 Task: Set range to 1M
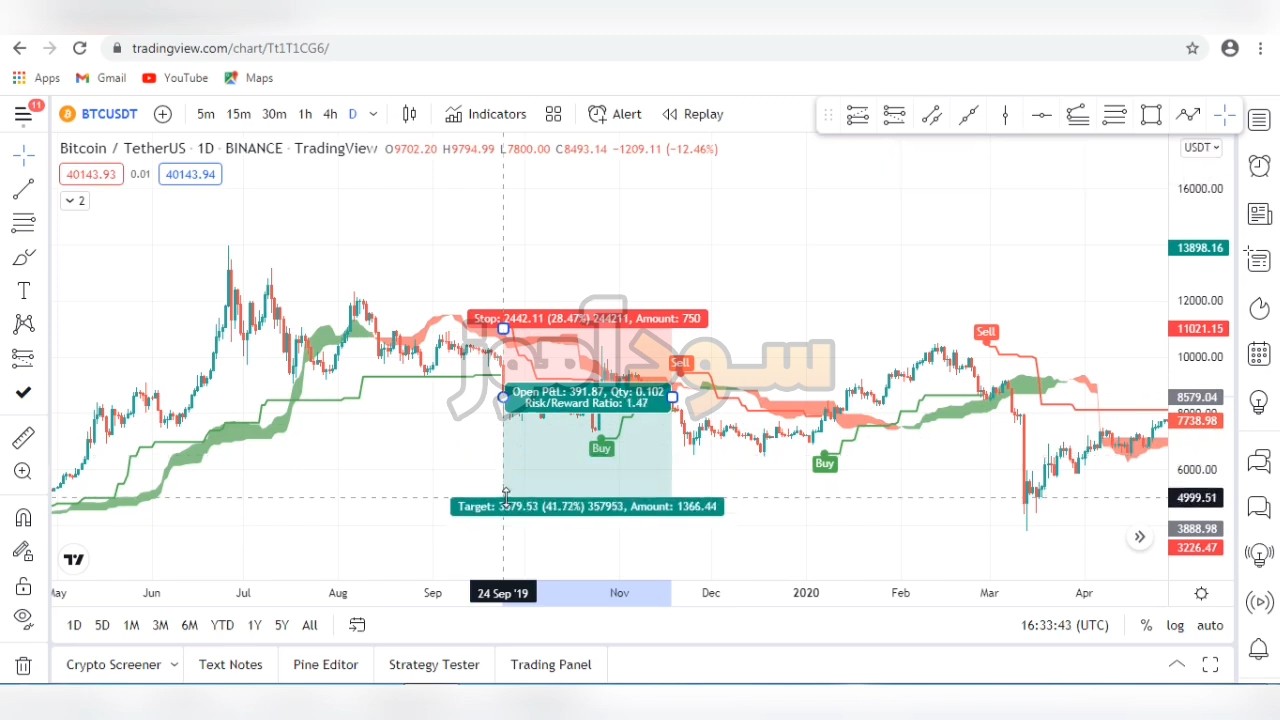click(131, 625)
